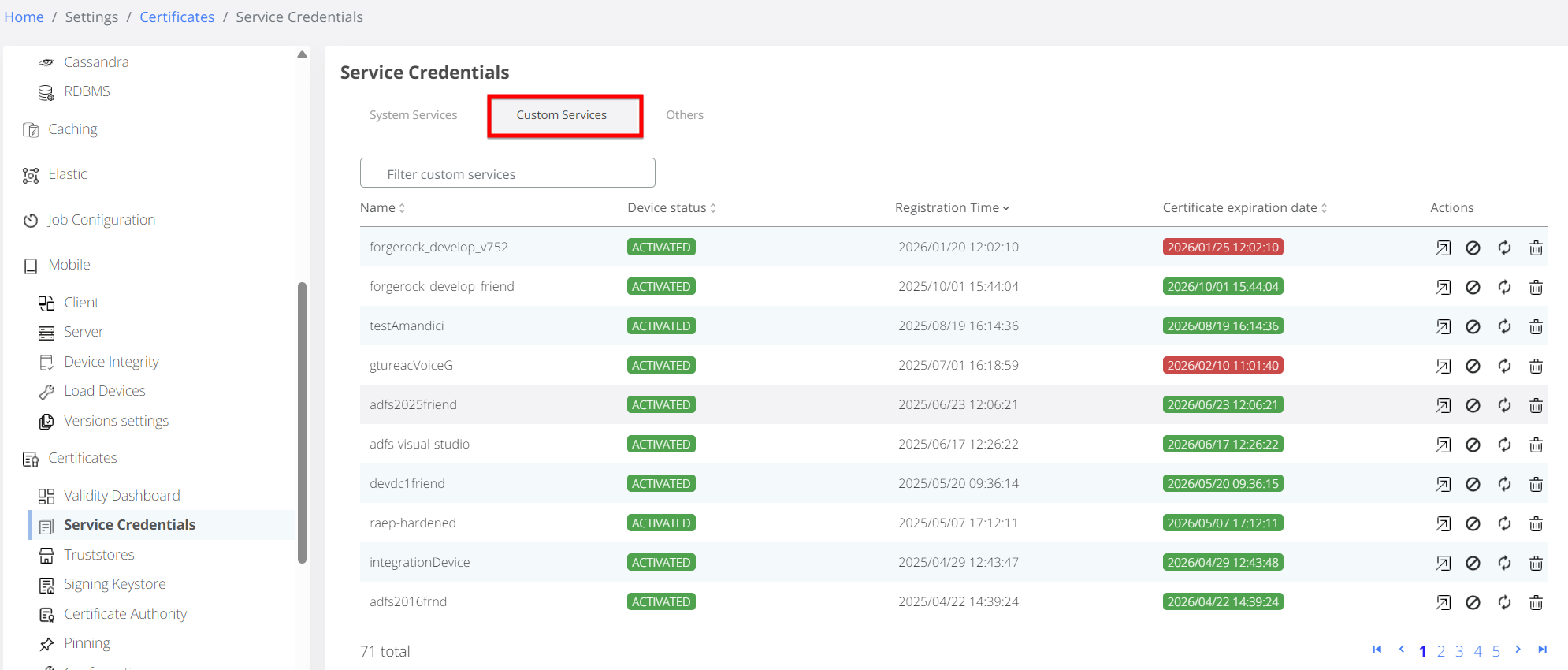Open the Others tab
Viewport: 1568px width, 670px height.
click(x=684, y=115)
